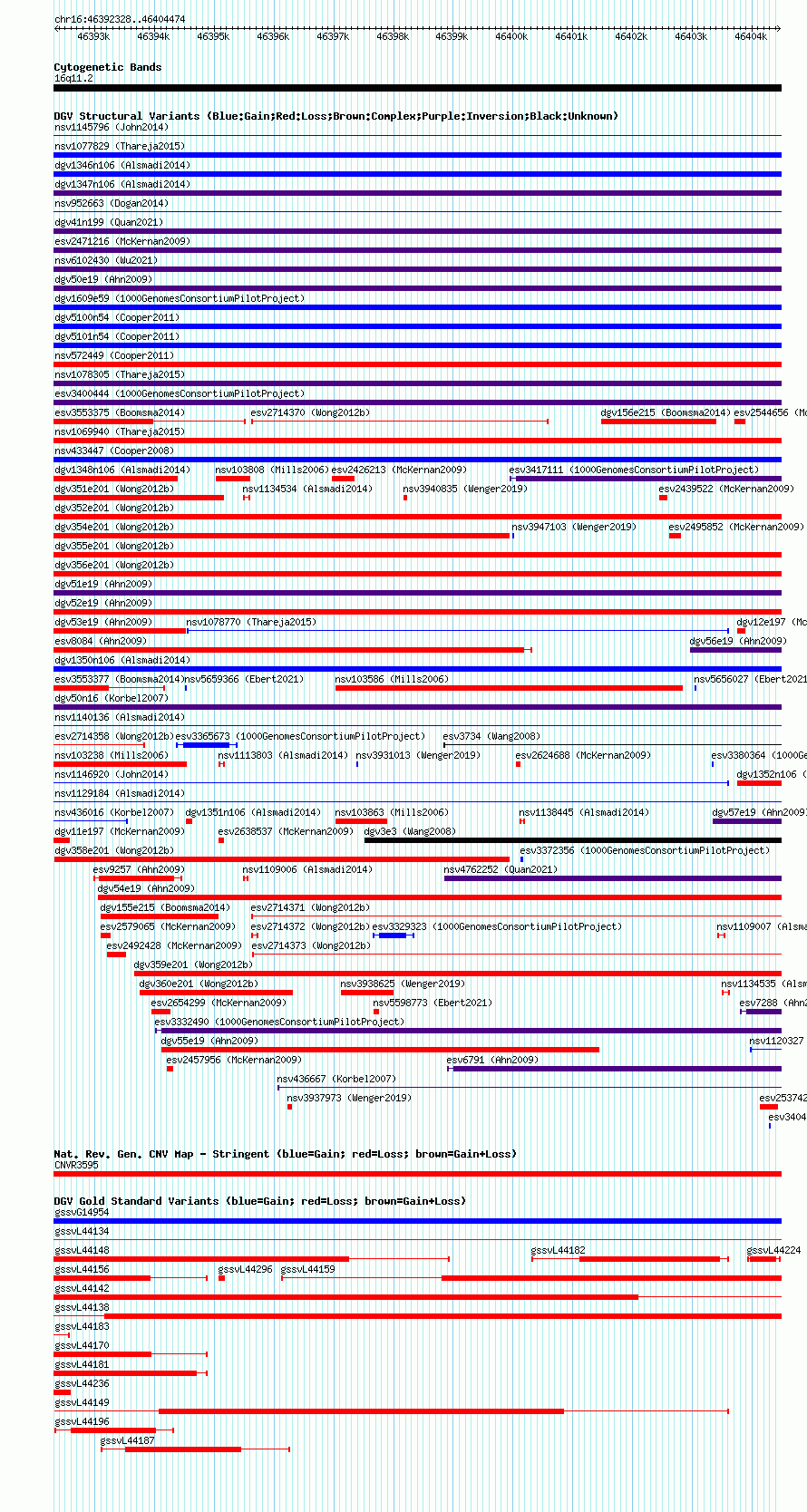Open nsv4762252 (Quan2021) variant

[501, 869]
